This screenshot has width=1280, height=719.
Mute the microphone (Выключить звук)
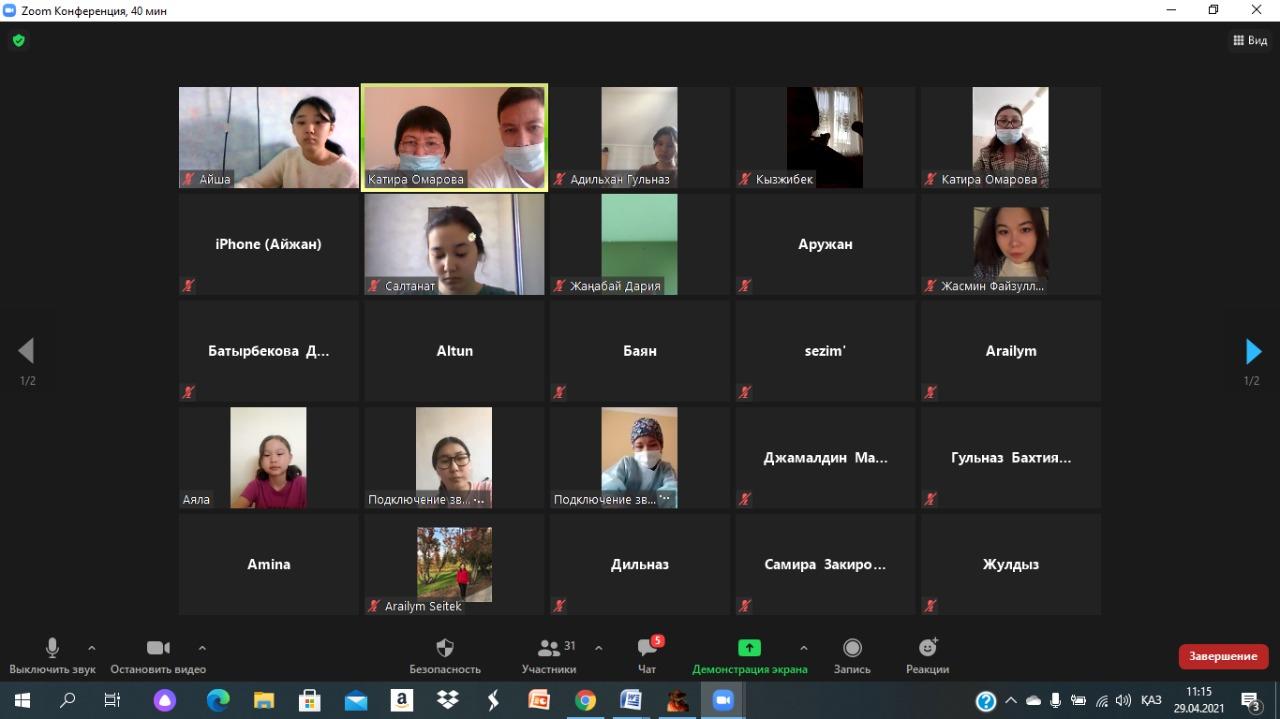point(52,655)
